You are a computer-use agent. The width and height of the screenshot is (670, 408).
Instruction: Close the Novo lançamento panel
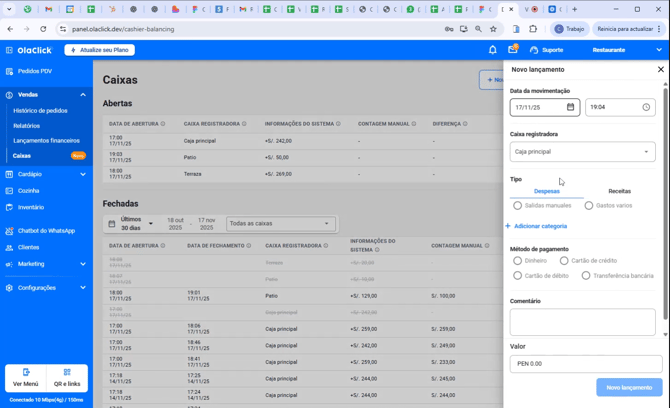tap(661, 69)
